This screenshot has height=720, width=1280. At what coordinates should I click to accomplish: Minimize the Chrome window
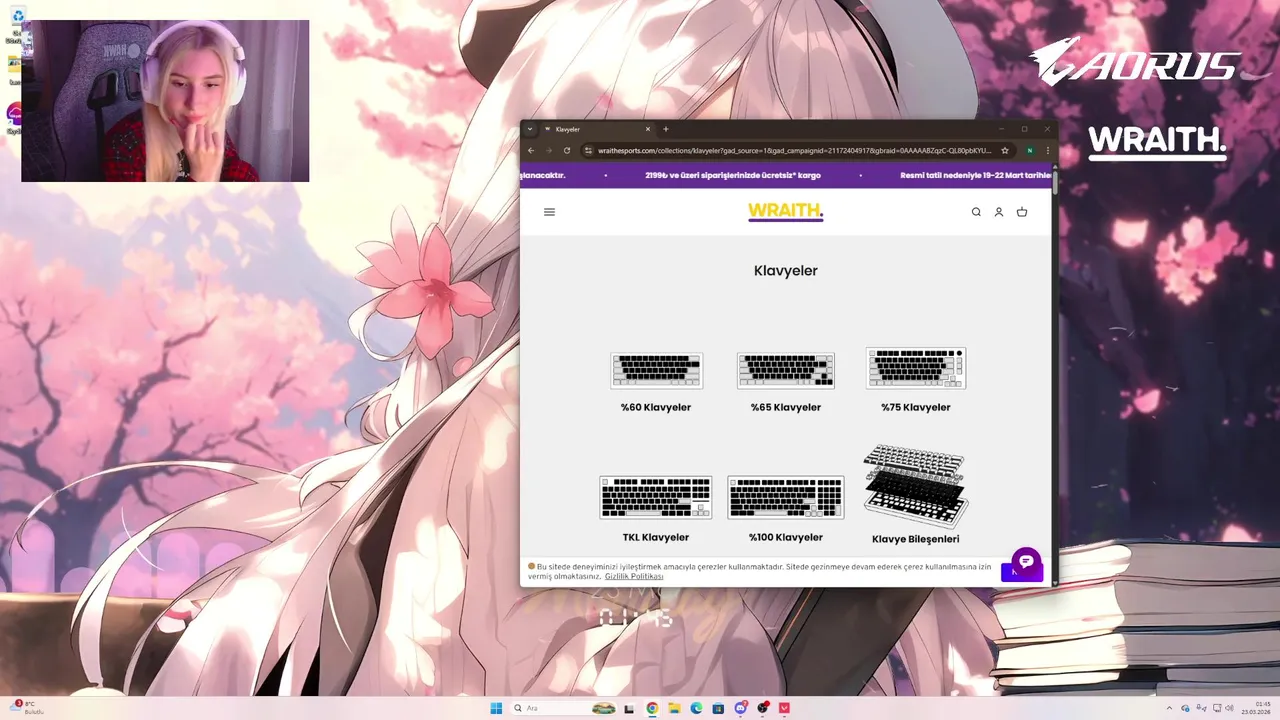1001,129
